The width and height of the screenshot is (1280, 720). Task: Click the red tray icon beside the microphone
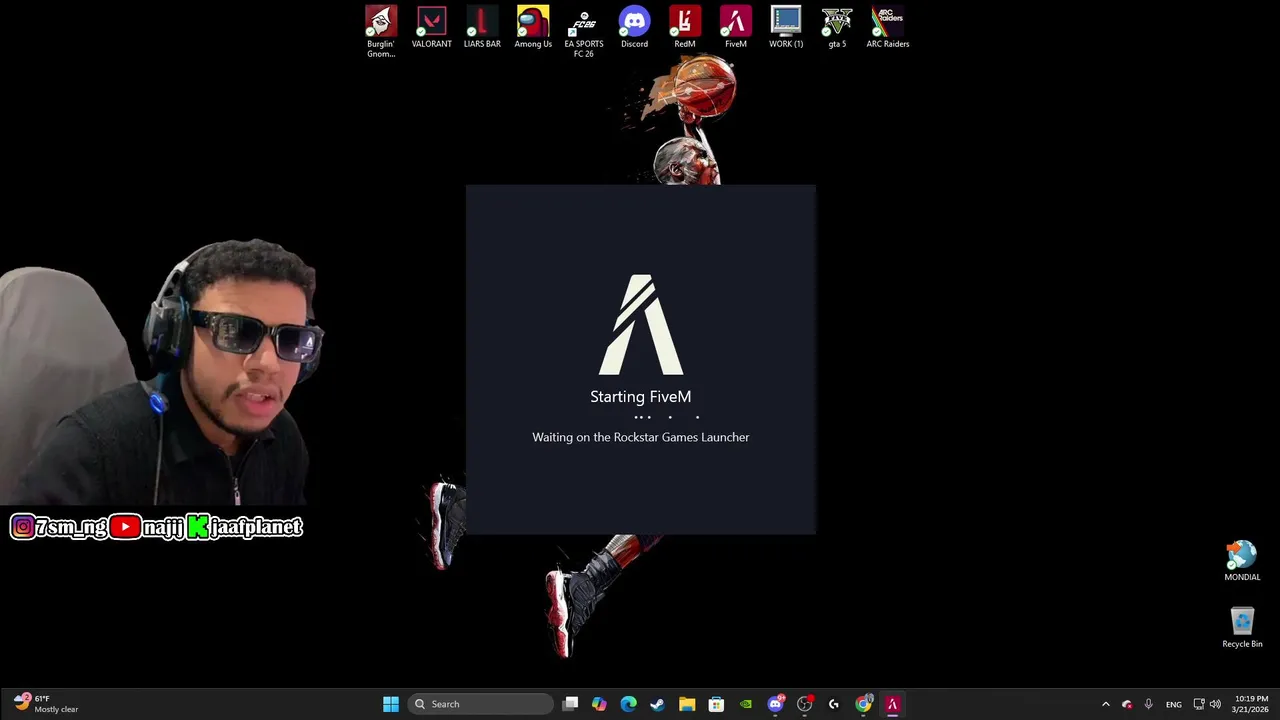click(x=1127, y=704)
